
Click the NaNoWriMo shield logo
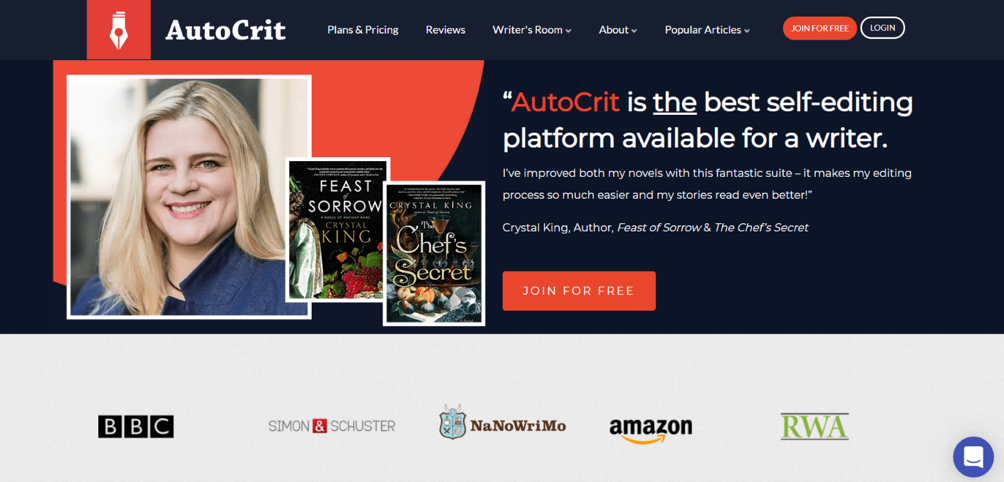(453, 422)
